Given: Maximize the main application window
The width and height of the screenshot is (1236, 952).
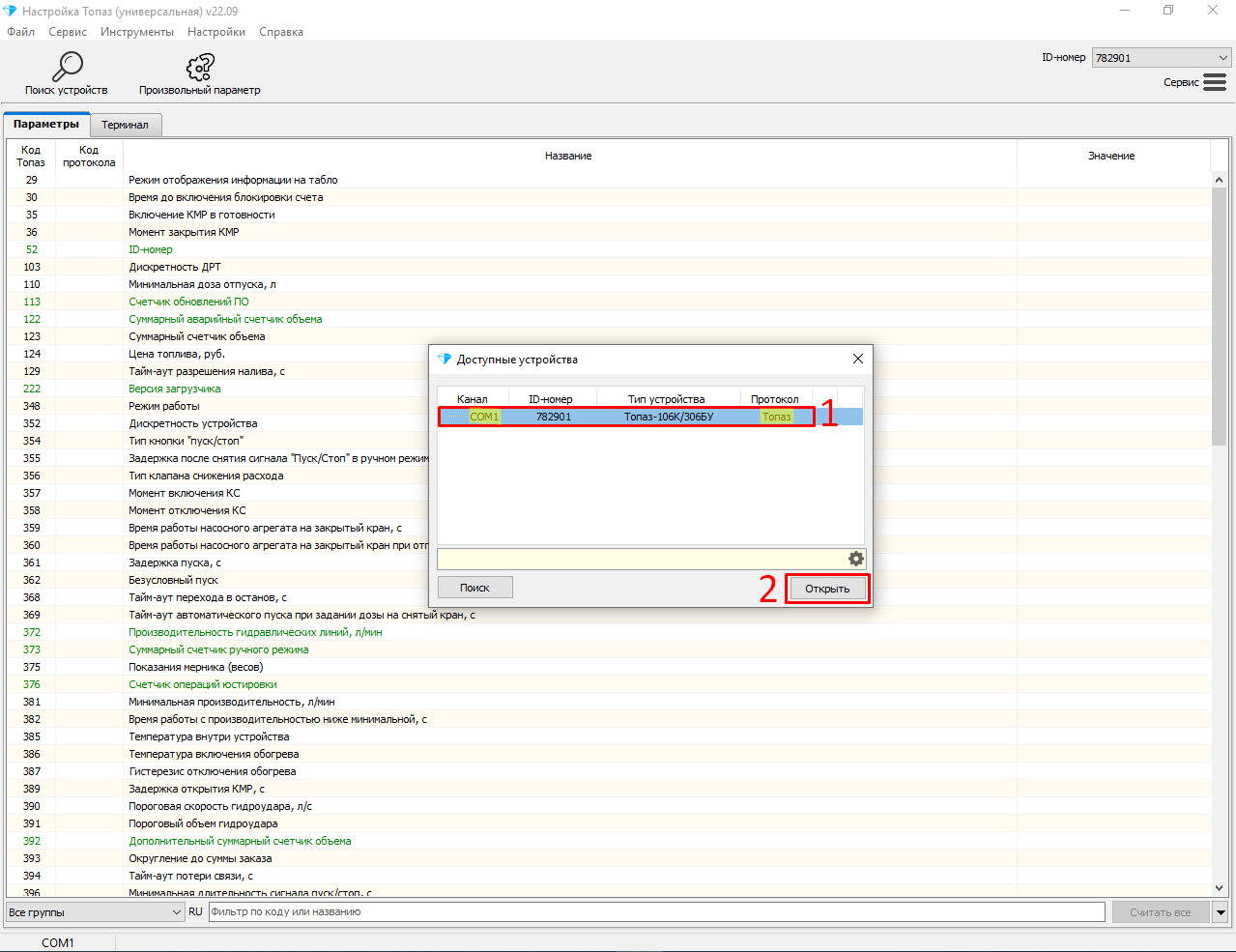Looking at the screenshot, I should 1168,11.
